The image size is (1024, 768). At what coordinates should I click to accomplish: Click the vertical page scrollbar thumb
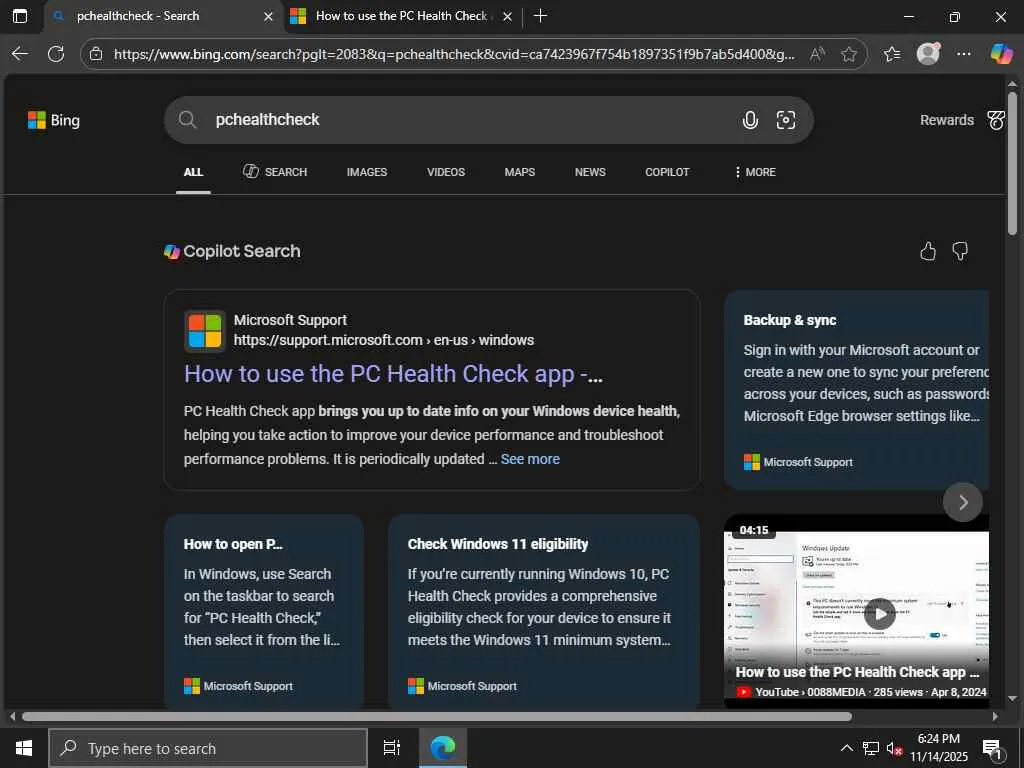click(x=1012, y=163)
